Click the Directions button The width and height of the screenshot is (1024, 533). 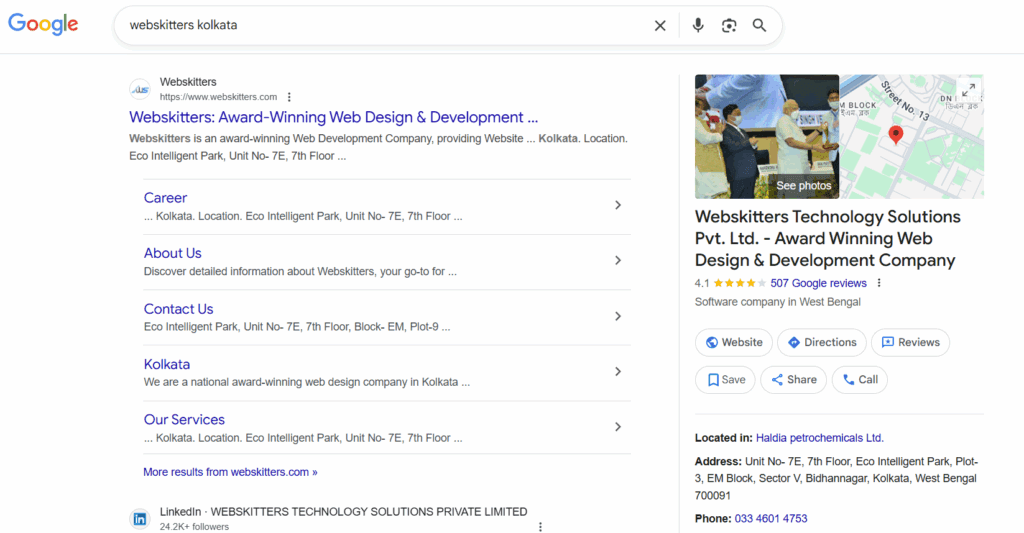[x=822, y=342]
